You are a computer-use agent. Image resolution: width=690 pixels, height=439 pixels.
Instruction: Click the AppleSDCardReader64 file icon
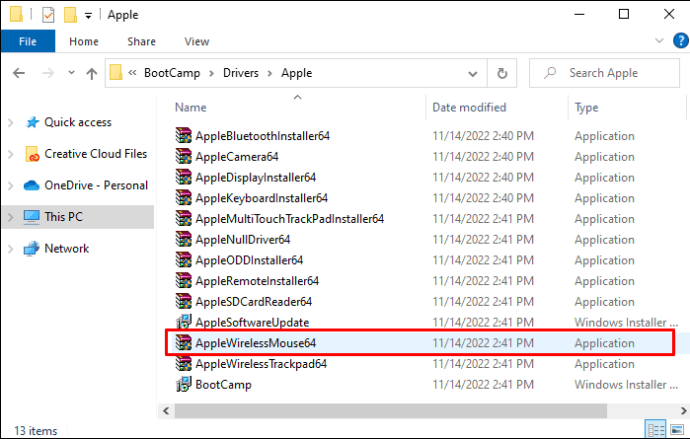(184, 301)
